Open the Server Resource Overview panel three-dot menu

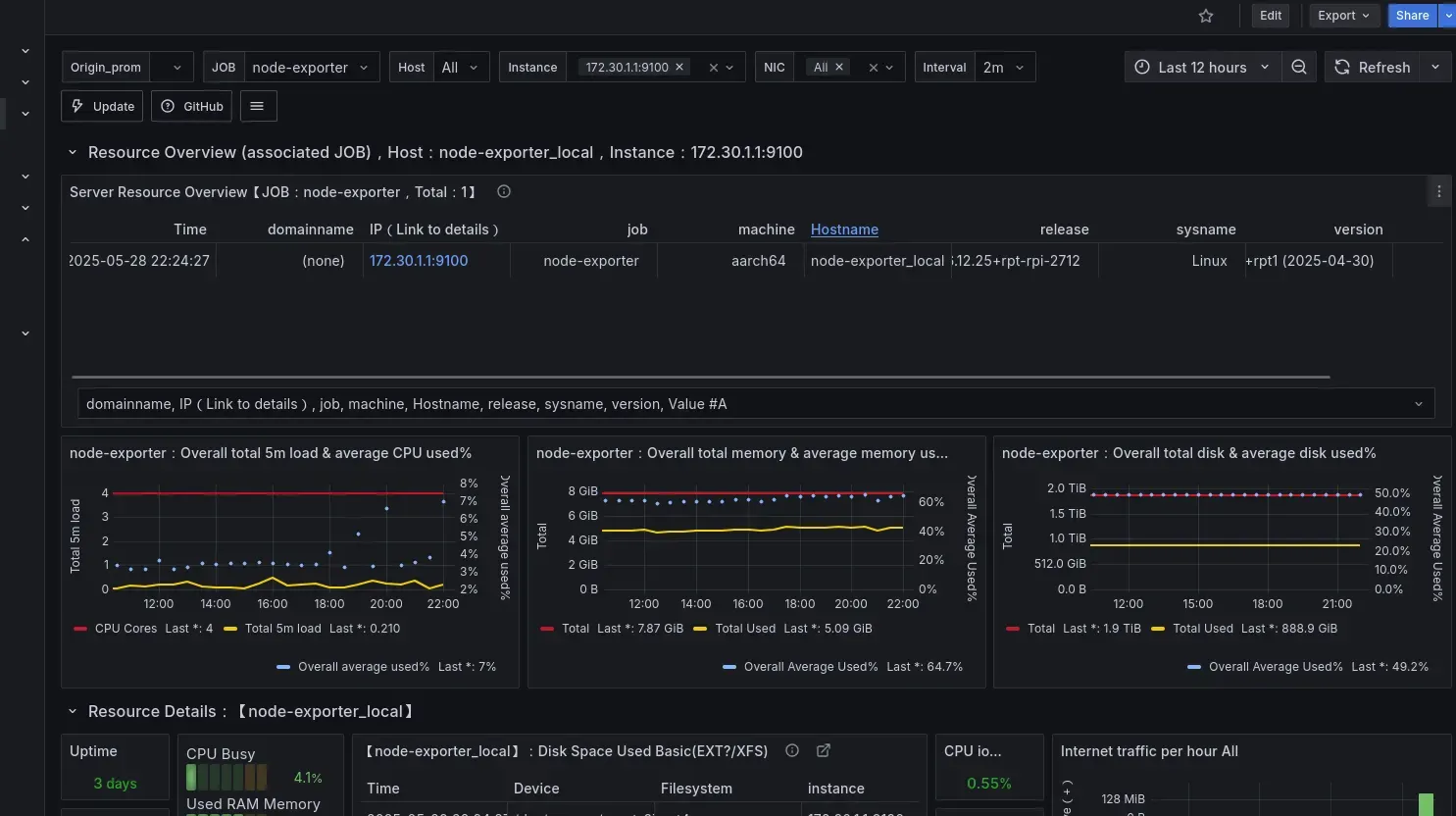1438,192
